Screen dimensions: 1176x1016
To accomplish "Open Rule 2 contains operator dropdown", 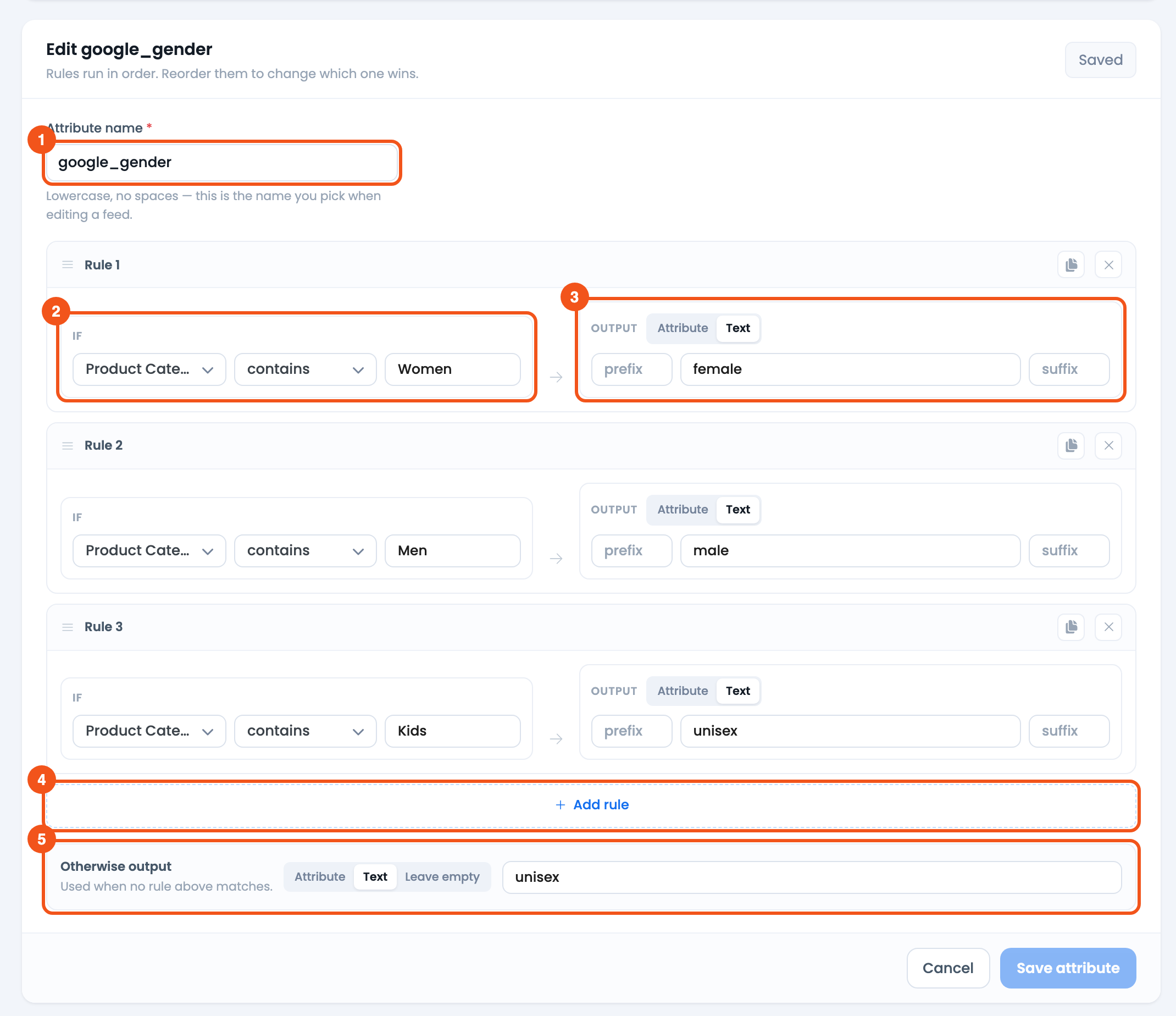I will click(306, 551).
